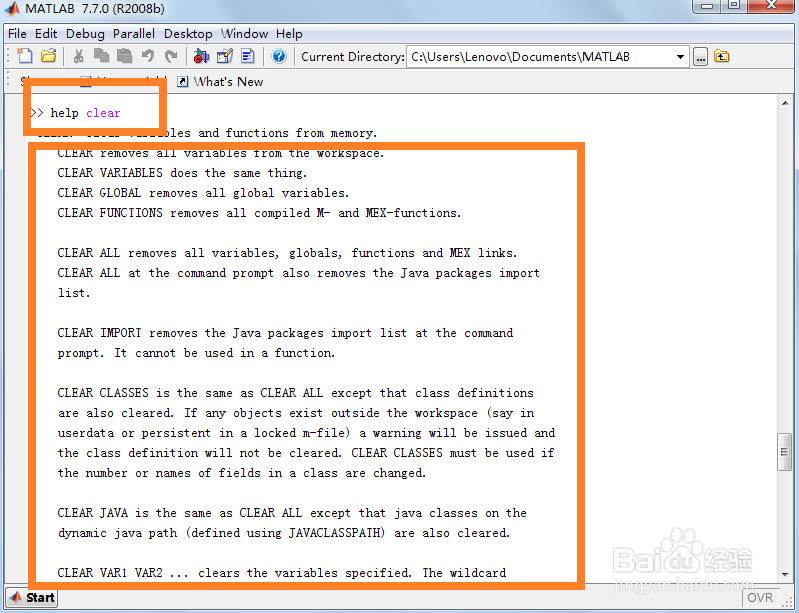
Task: Click line 'CLEAR VARIABLES does the same thing.'
Action: coord(182,173)
